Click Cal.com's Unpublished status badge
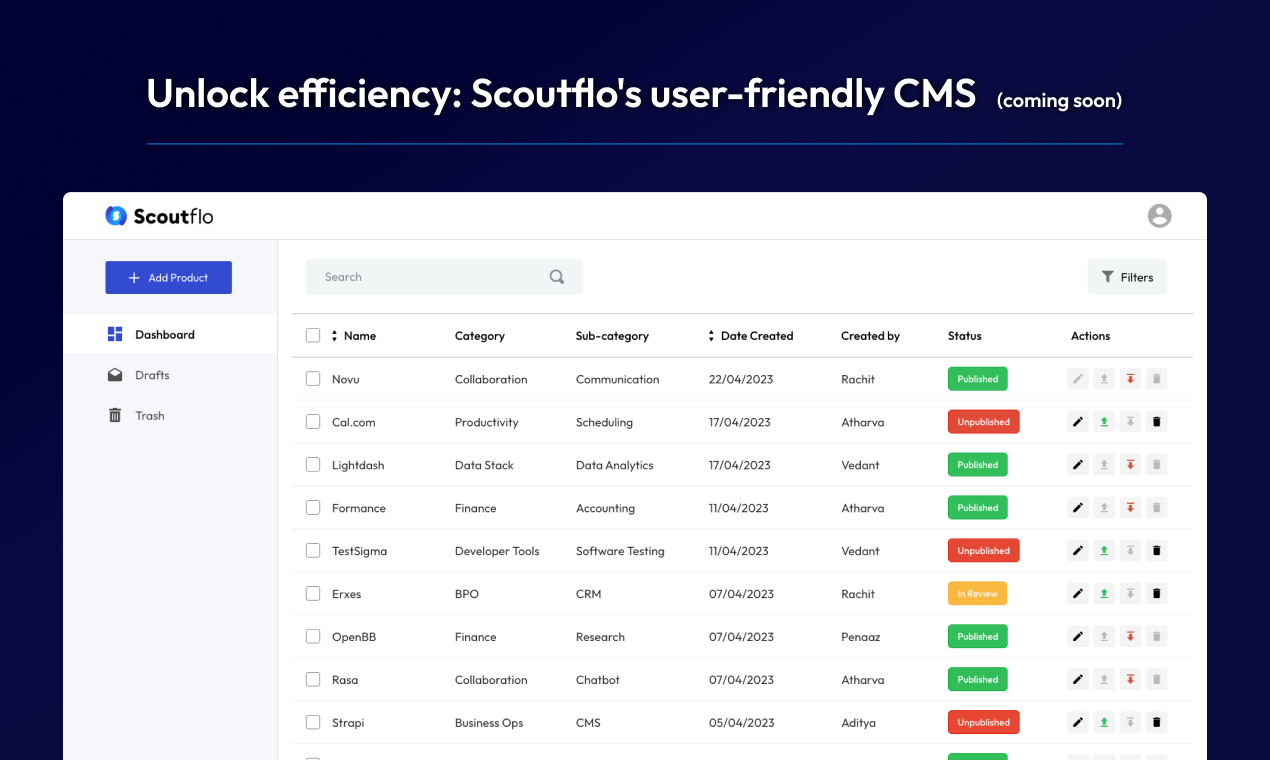Screen dimensions: 1270x760 [984, 422]
